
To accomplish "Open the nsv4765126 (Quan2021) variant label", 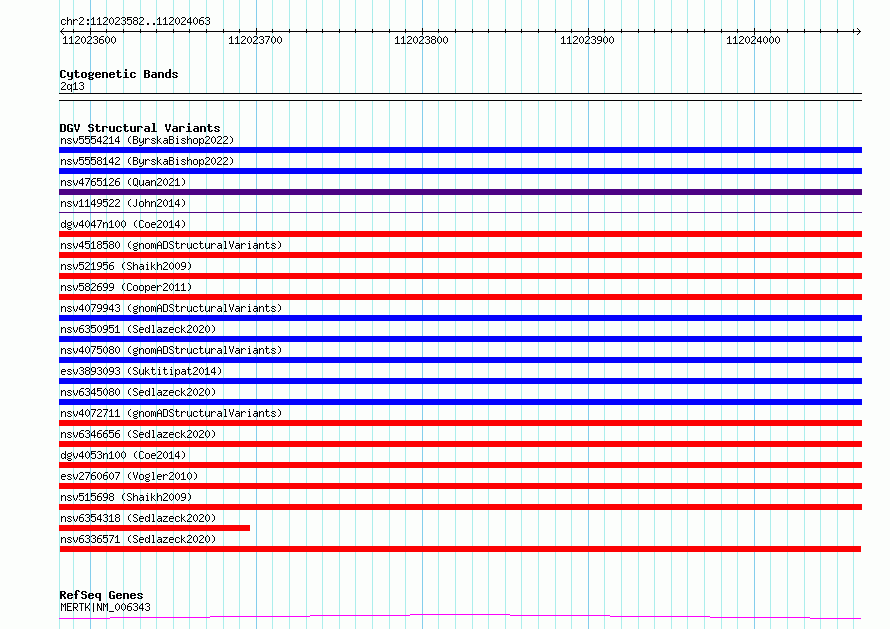I will coord(123,182).
